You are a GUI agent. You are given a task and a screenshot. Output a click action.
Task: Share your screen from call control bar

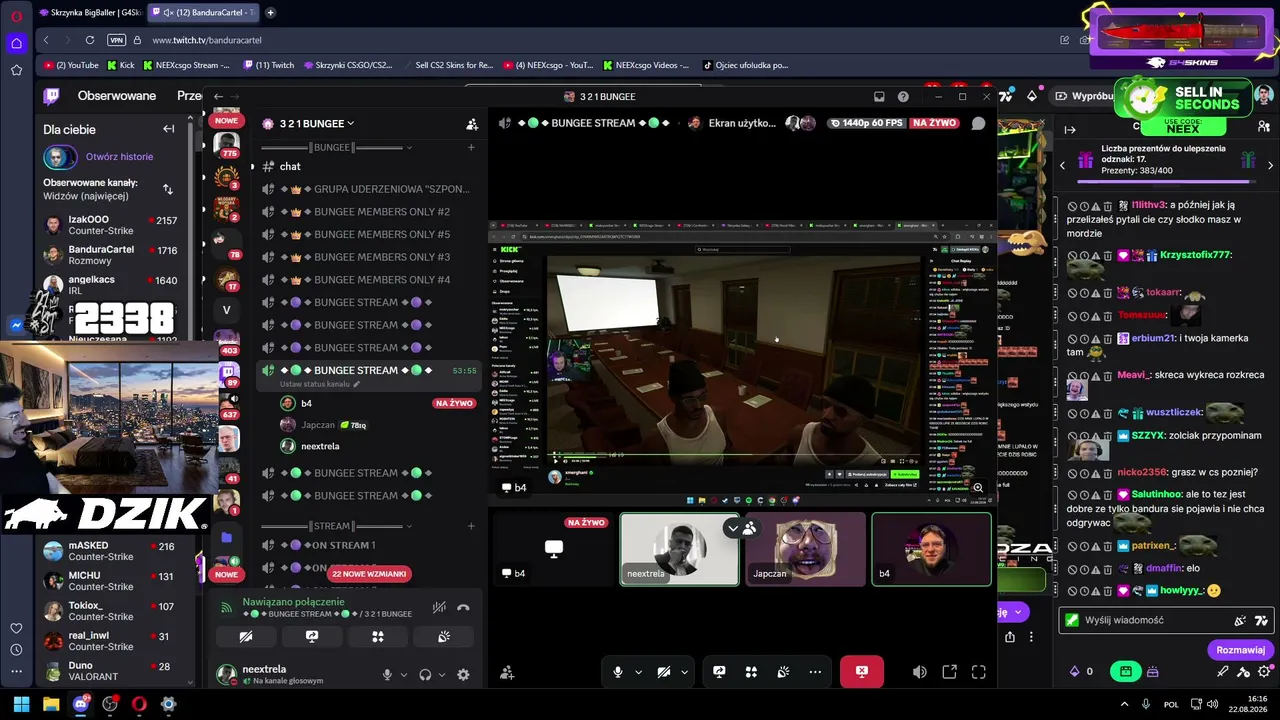click(x=719, y=672)
